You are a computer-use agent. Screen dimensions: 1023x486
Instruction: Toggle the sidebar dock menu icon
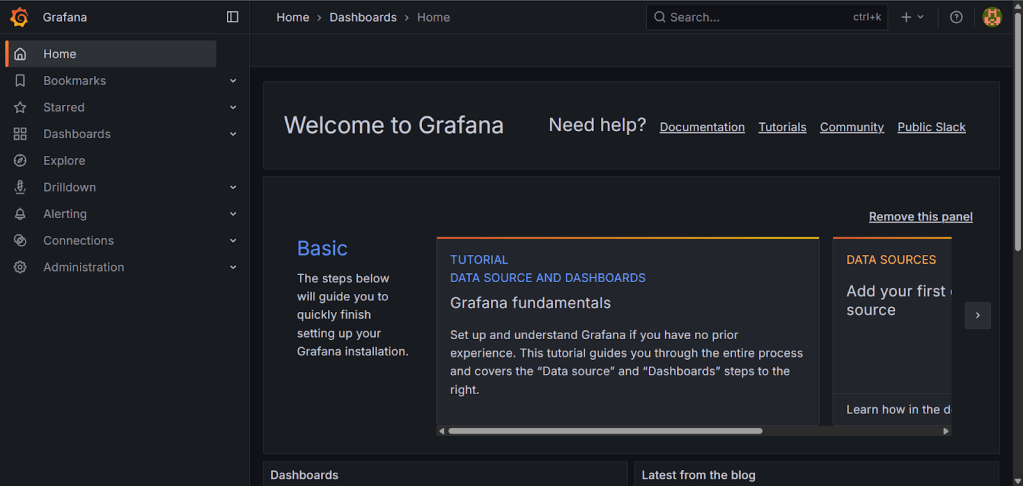pyautogui.click(x=233, y=17)
